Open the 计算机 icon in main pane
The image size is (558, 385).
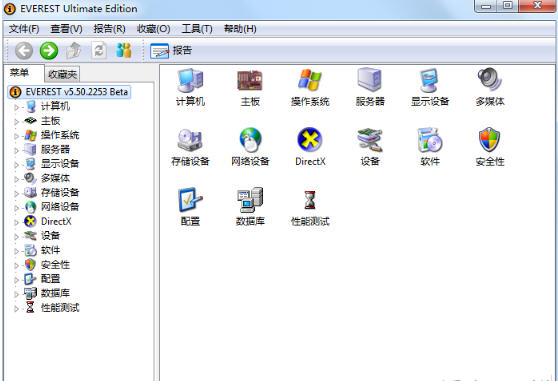pos(190,80)
